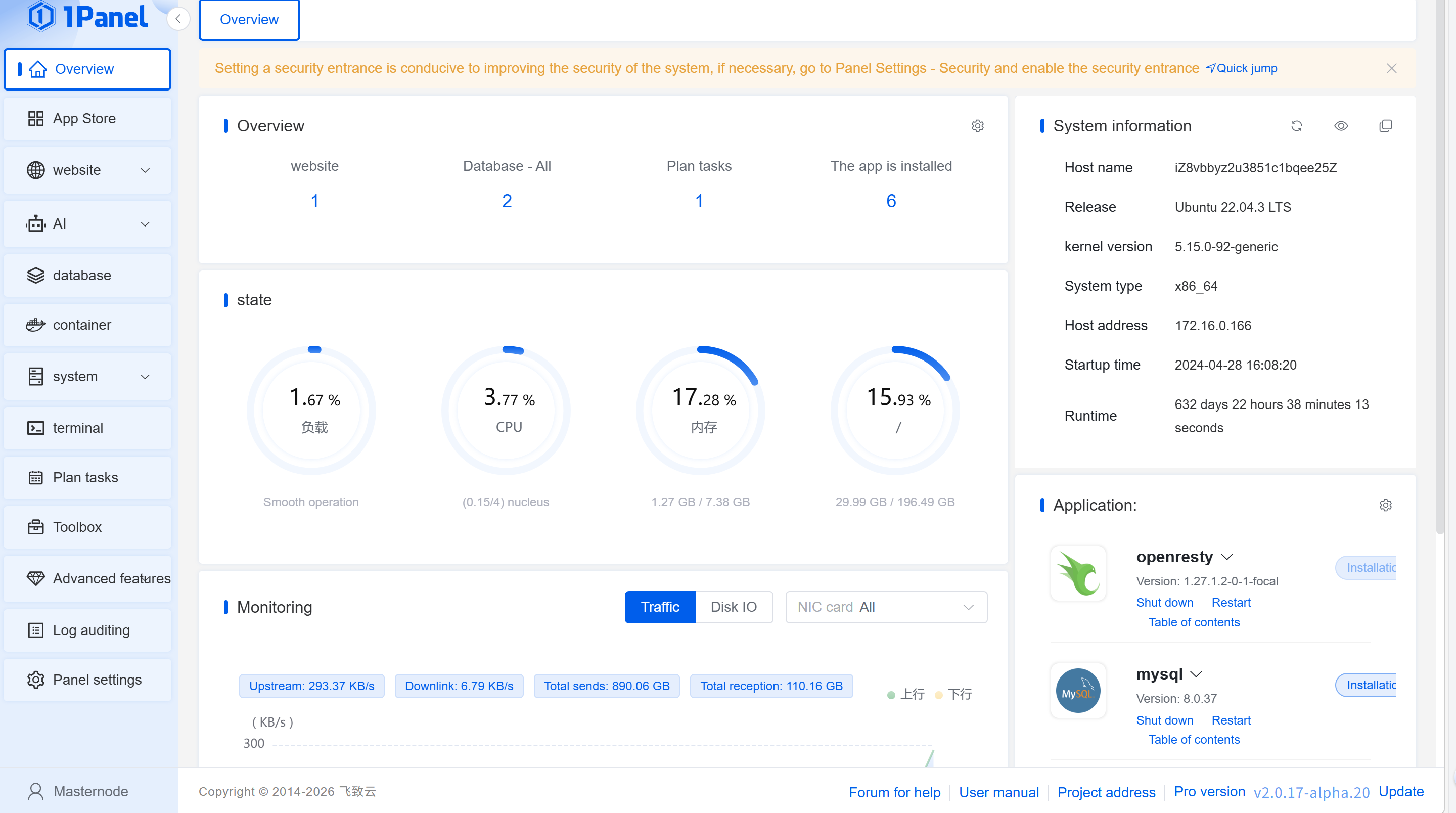Copy system information icon
Image resolution: width=1456 pixels, height=813 pixels.
tap(1385, 125)
